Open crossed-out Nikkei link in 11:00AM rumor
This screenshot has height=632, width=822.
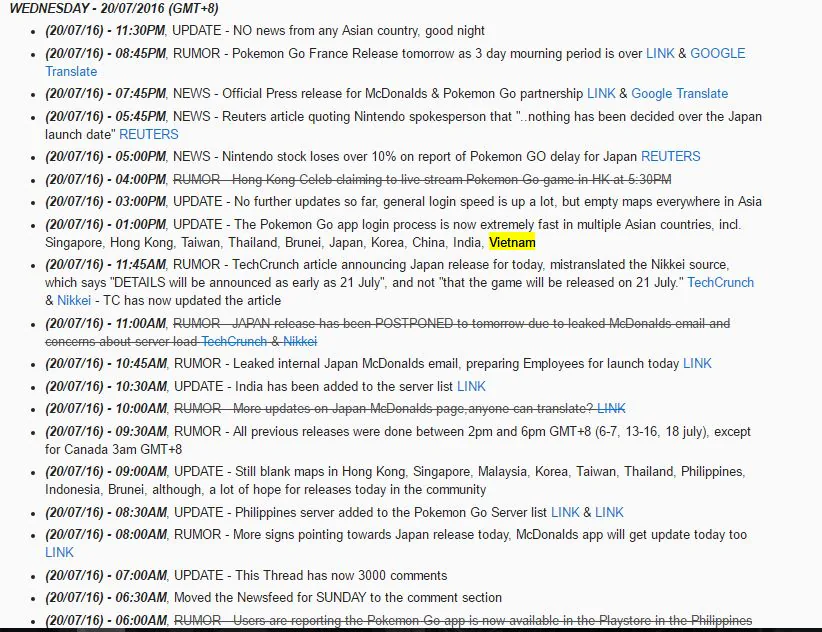(x=300, y=341)
